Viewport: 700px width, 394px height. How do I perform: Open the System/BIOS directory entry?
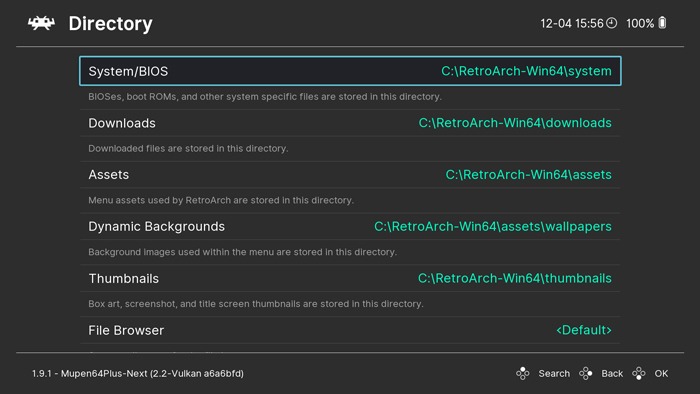click(350, 71)
